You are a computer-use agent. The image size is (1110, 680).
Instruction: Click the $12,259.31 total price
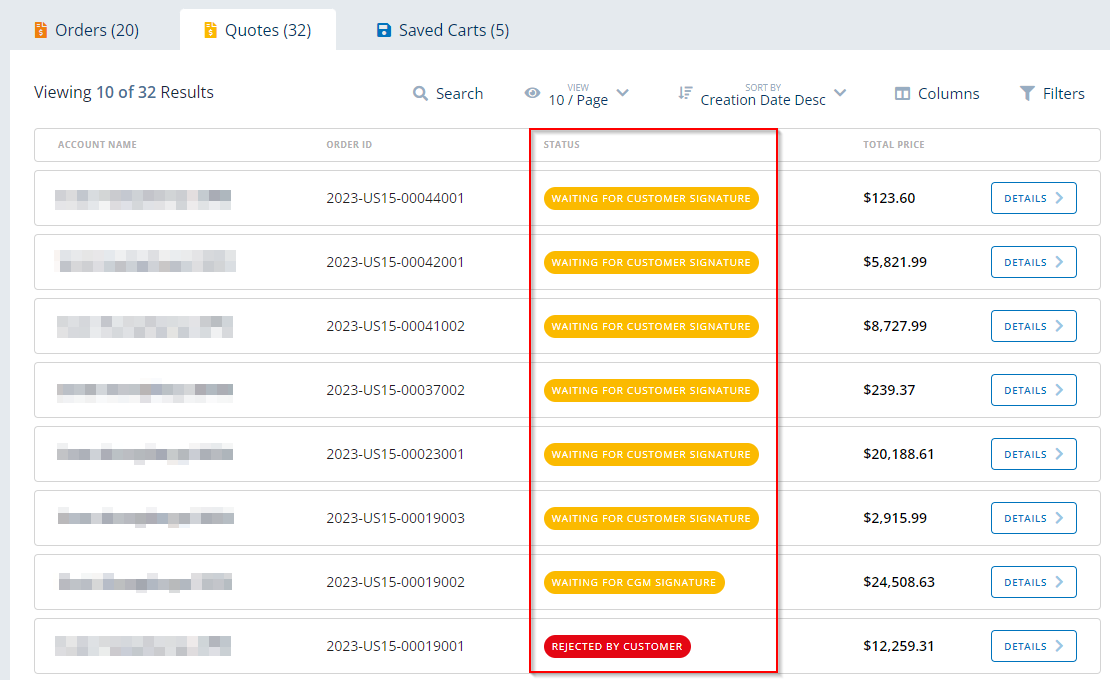pyautogui.click(x=899, y=646)
